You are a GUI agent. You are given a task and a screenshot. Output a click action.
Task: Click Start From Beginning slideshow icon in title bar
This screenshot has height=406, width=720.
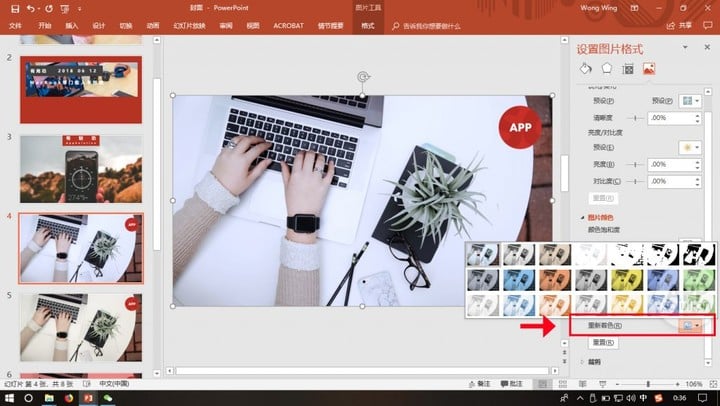(65, 9)
